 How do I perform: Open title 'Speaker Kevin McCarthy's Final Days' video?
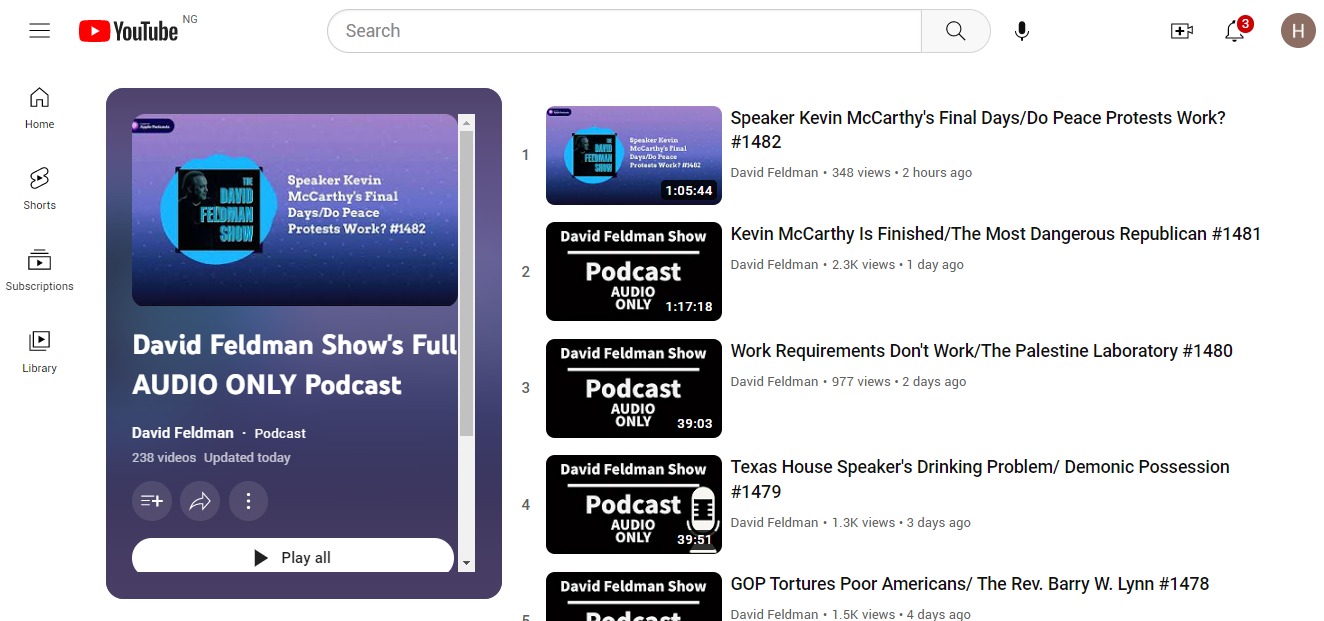click(x=978, y=130)
